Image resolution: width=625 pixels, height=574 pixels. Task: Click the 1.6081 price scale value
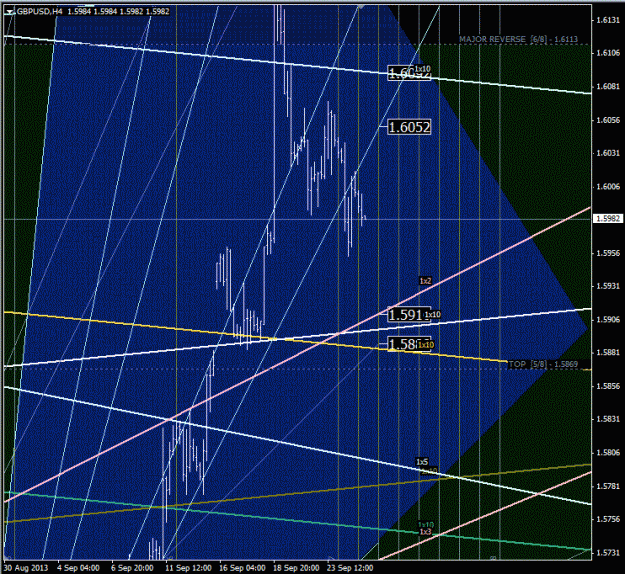(x=608, y=86)
